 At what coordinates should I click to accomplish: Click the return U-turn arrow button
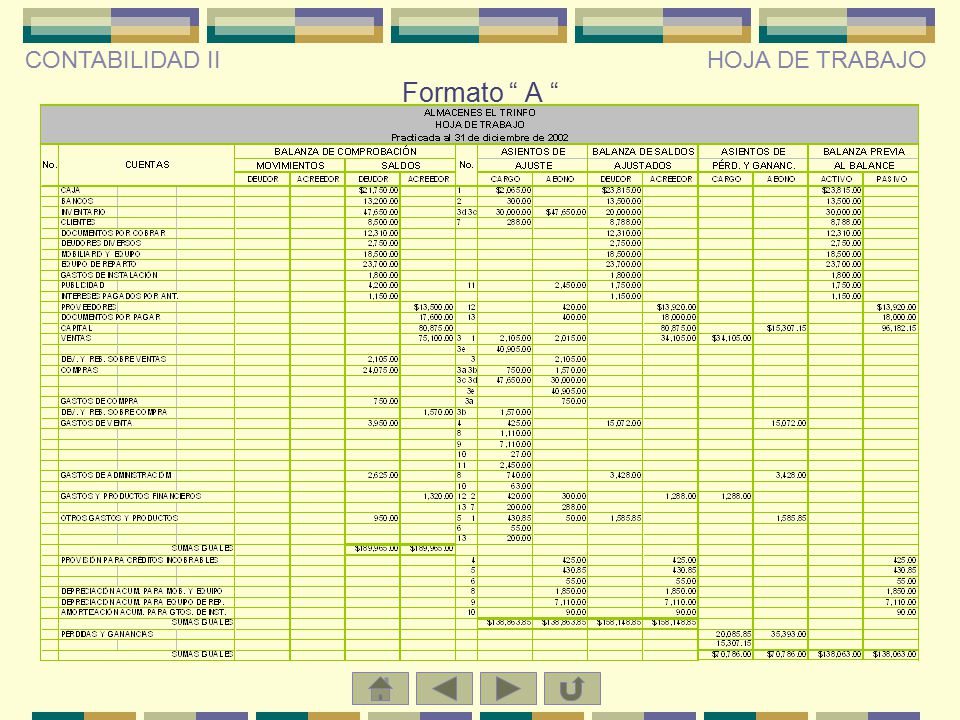[572, 688]
